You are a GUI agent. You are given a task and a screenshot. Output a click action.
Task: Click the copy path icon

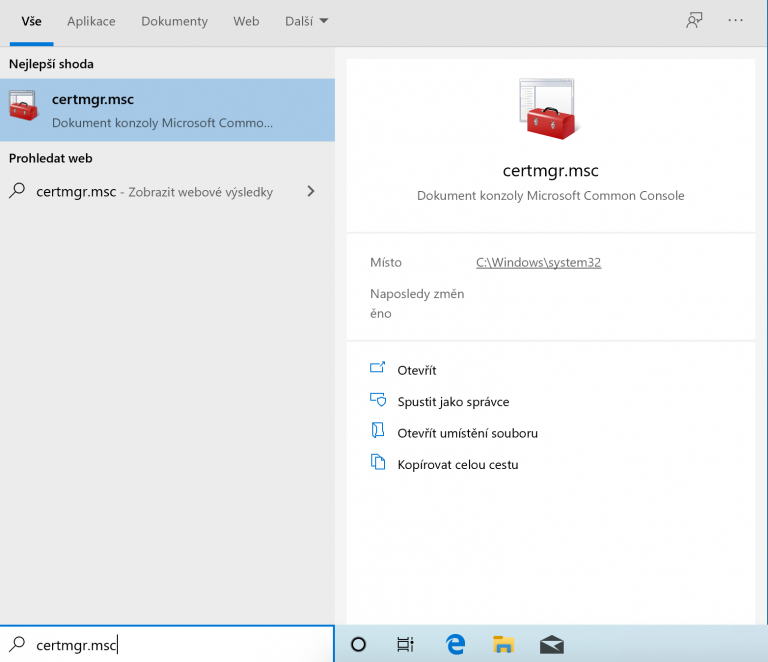(378, 462)
